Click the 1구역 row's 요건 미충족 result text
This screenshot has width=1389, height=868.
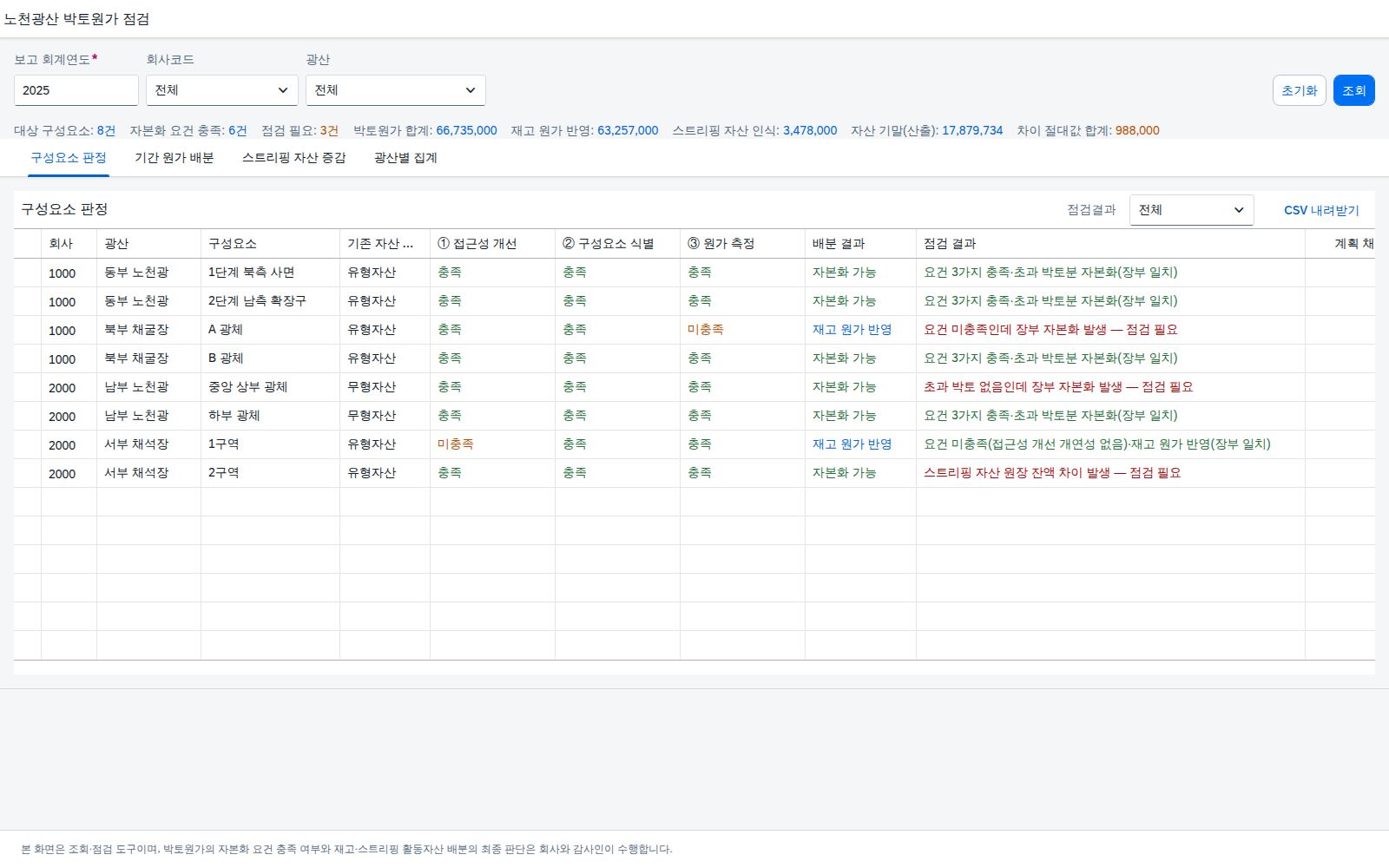[x=1097, y=444]
